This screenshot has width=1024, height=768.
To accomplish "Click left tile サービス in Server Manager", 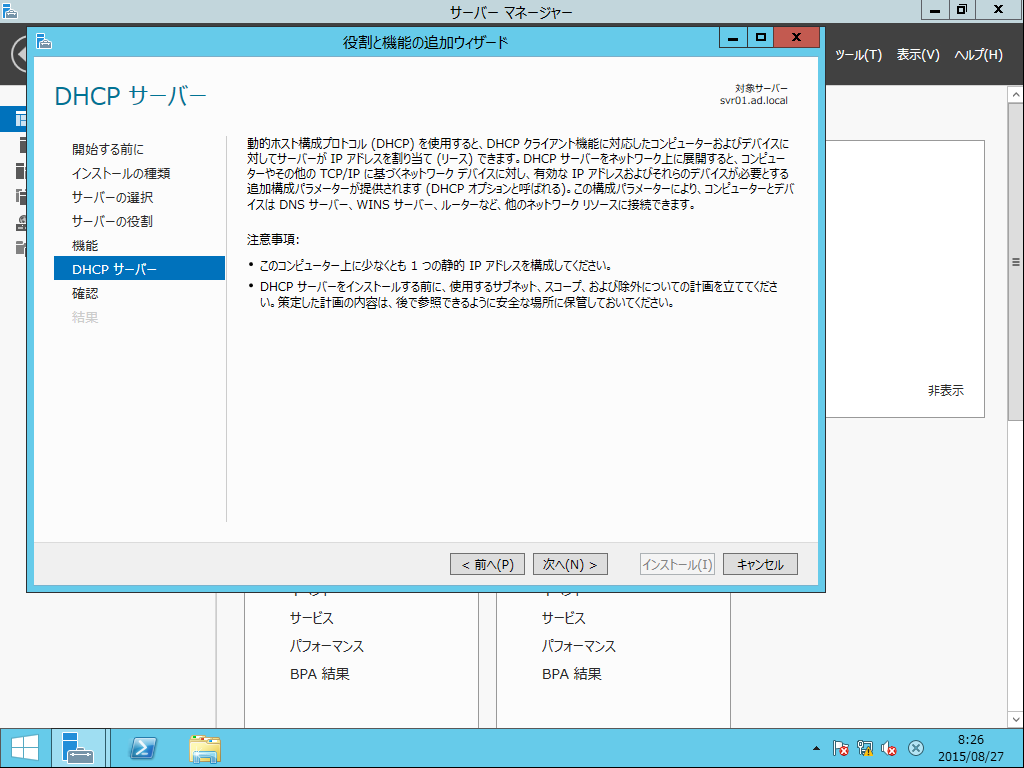I will [x=312, y=618].
